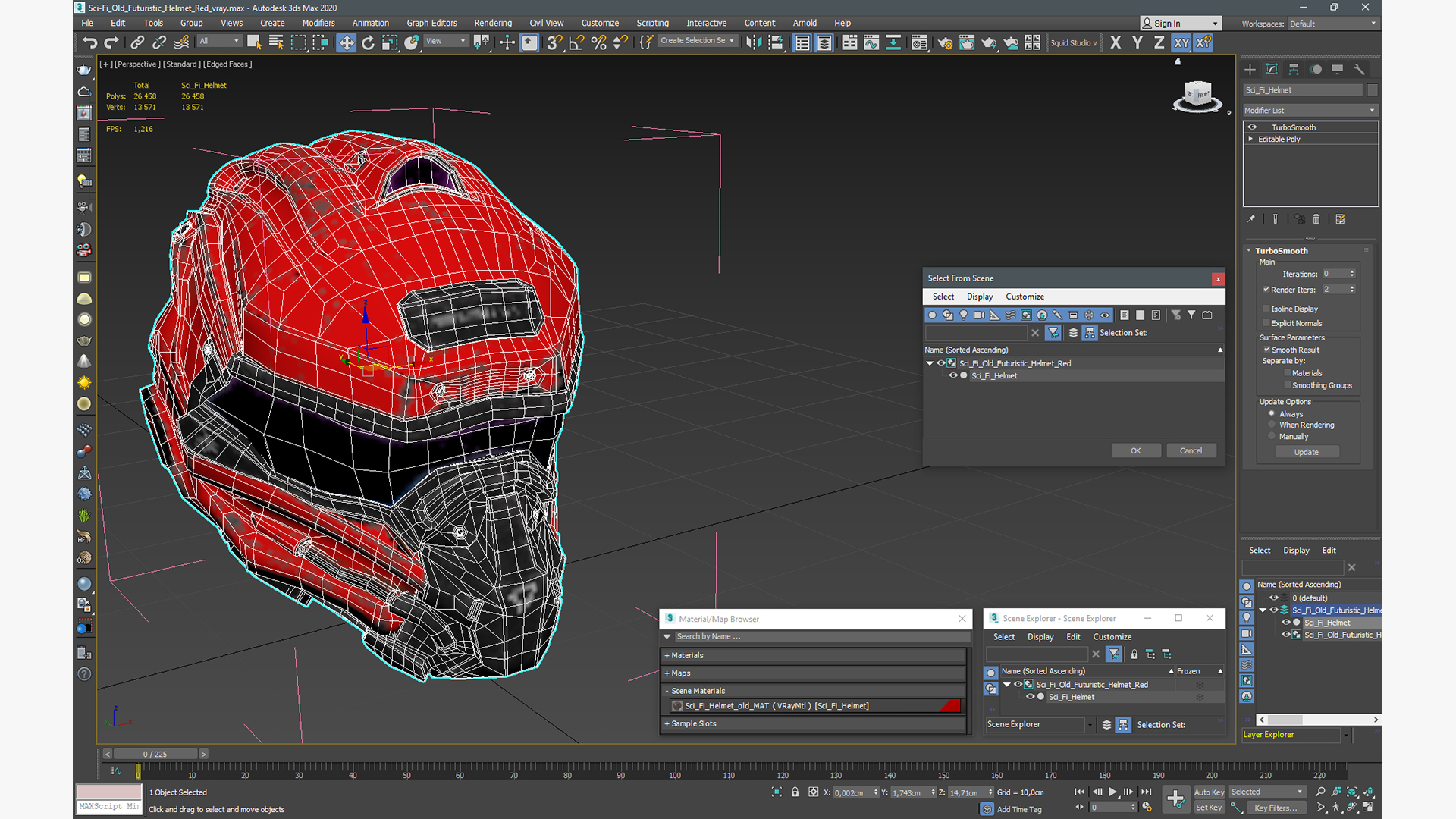Enable Separate by Materials checkbox

1288,373
